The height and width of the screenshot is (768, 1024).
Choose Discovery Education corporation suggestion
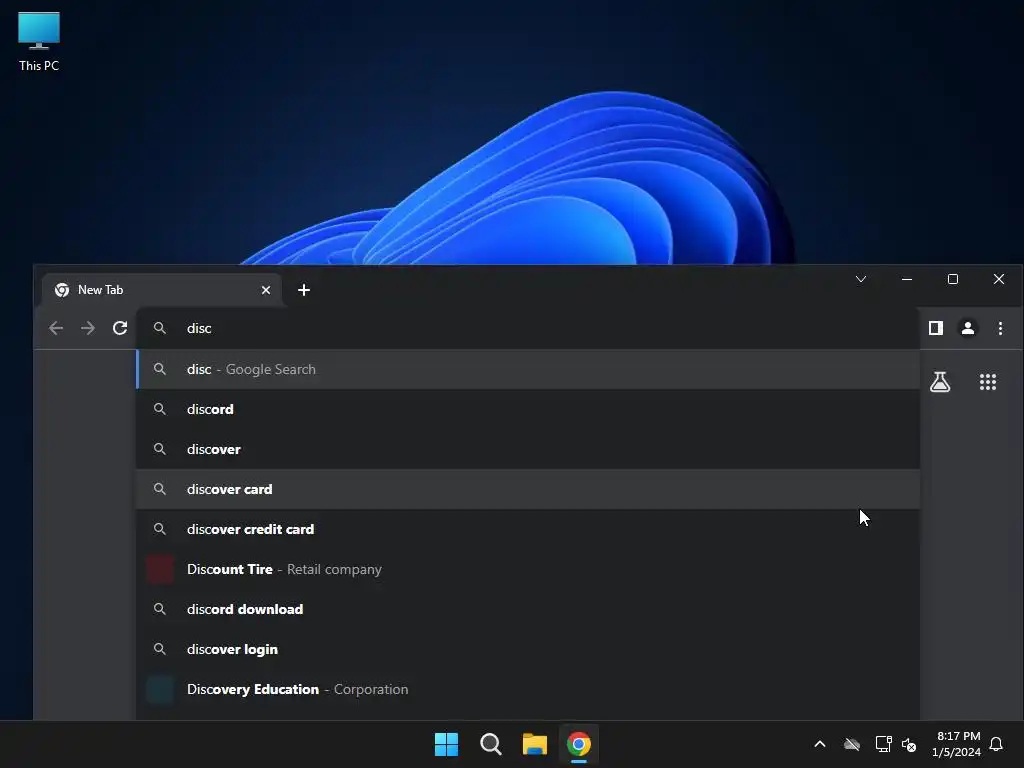(528, 689)
